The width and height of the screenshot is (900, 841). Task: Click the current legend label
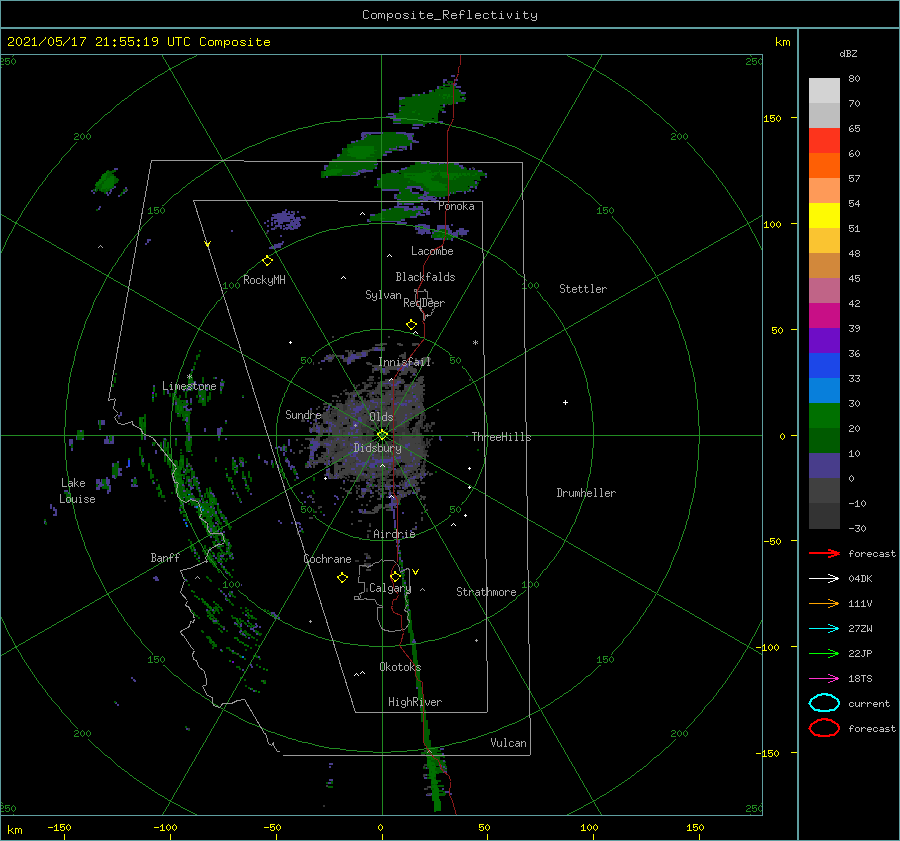click(x=868, y=703)
